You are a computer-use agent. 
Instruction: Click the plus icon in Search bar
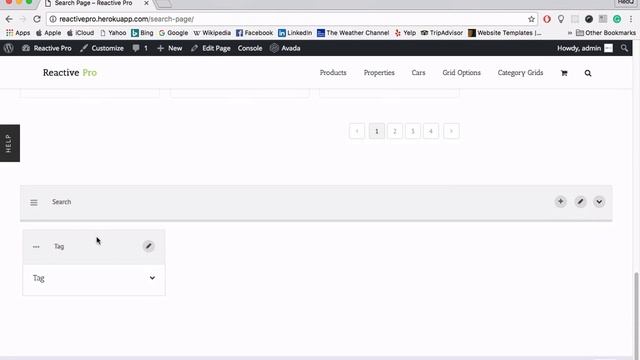pos(560,201)
